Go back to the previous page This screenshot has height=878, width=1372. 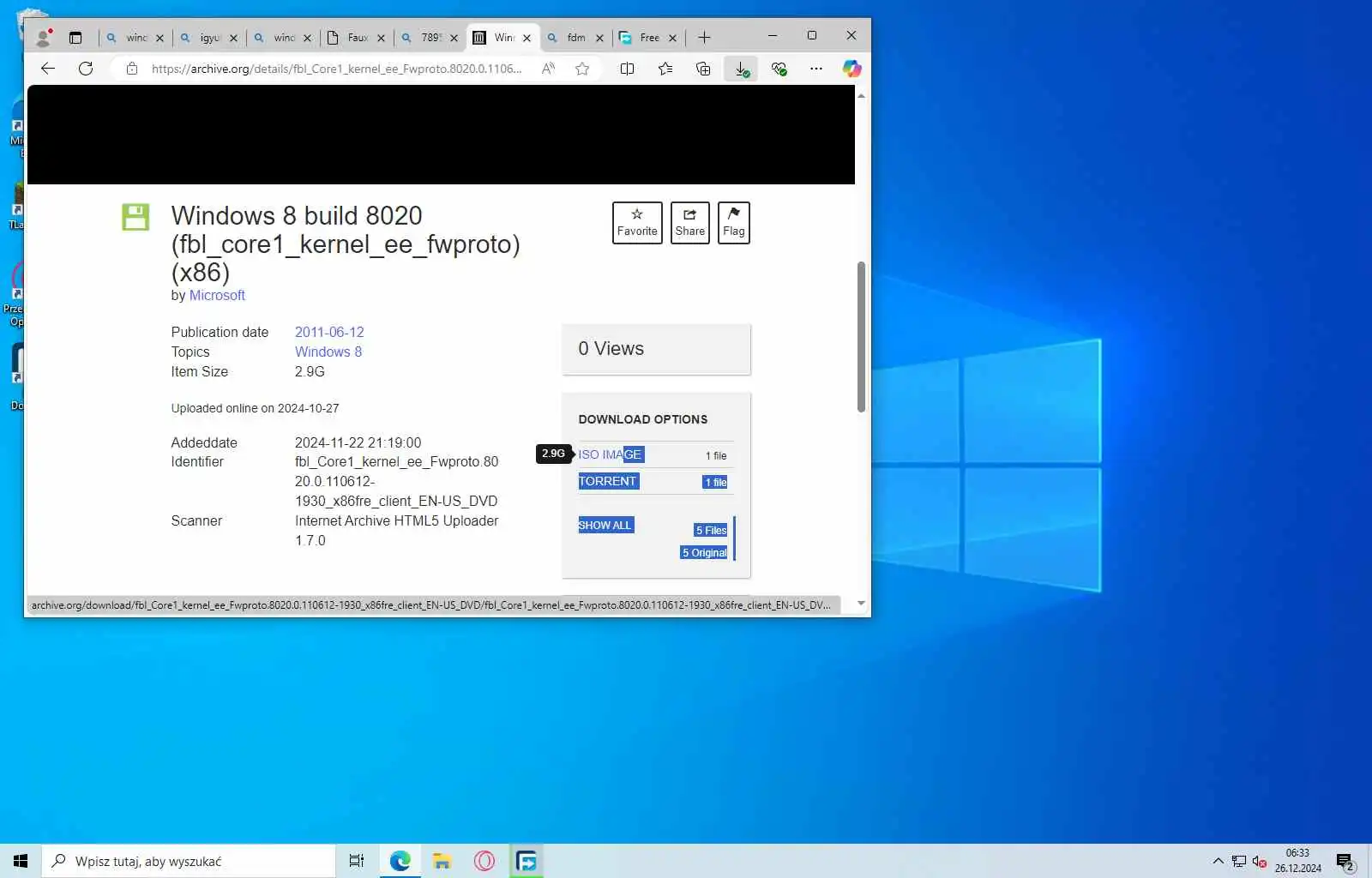(48, 69)
